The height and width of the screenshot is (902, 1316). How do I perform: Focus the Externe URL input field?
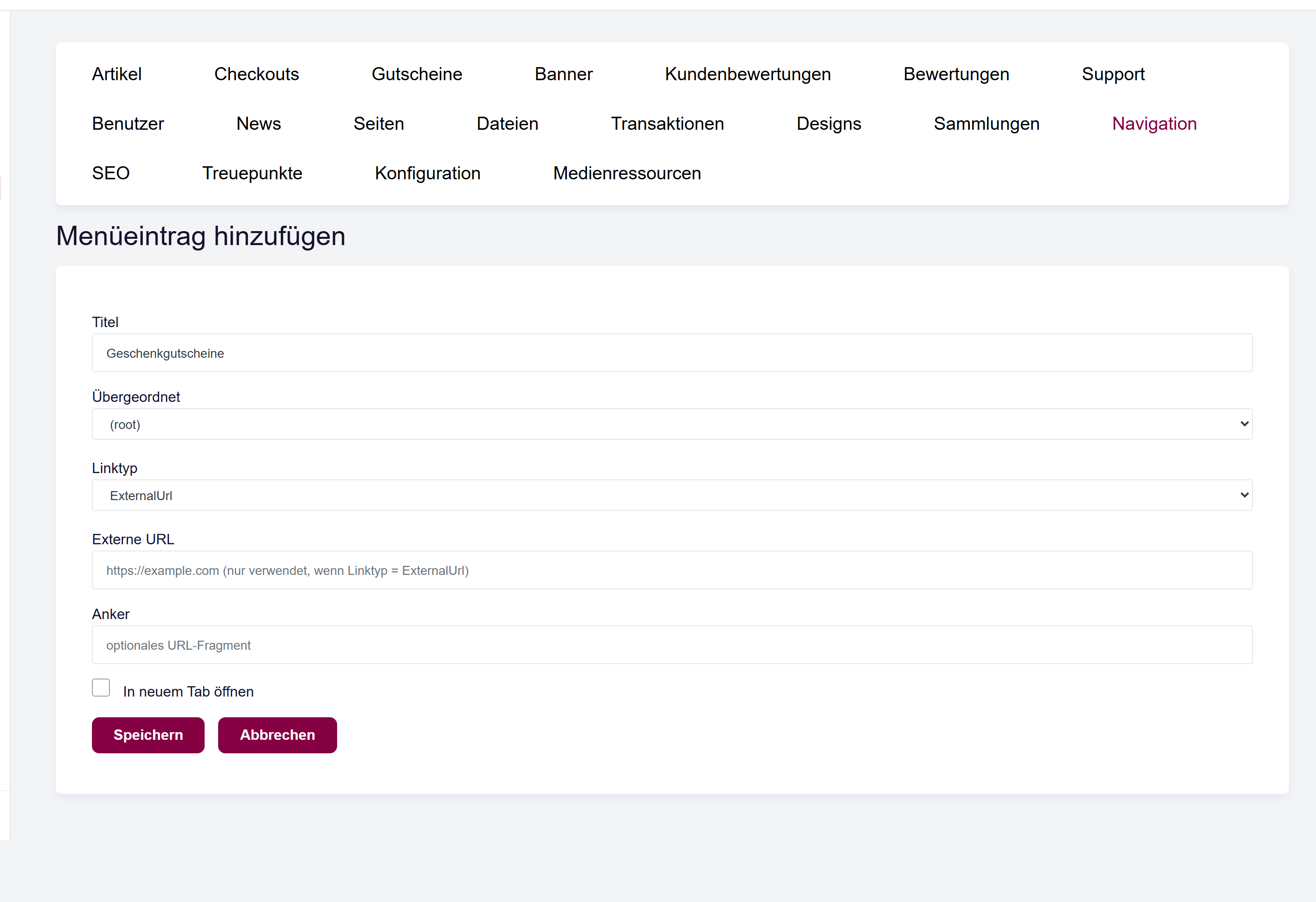[x=672, y=570]
